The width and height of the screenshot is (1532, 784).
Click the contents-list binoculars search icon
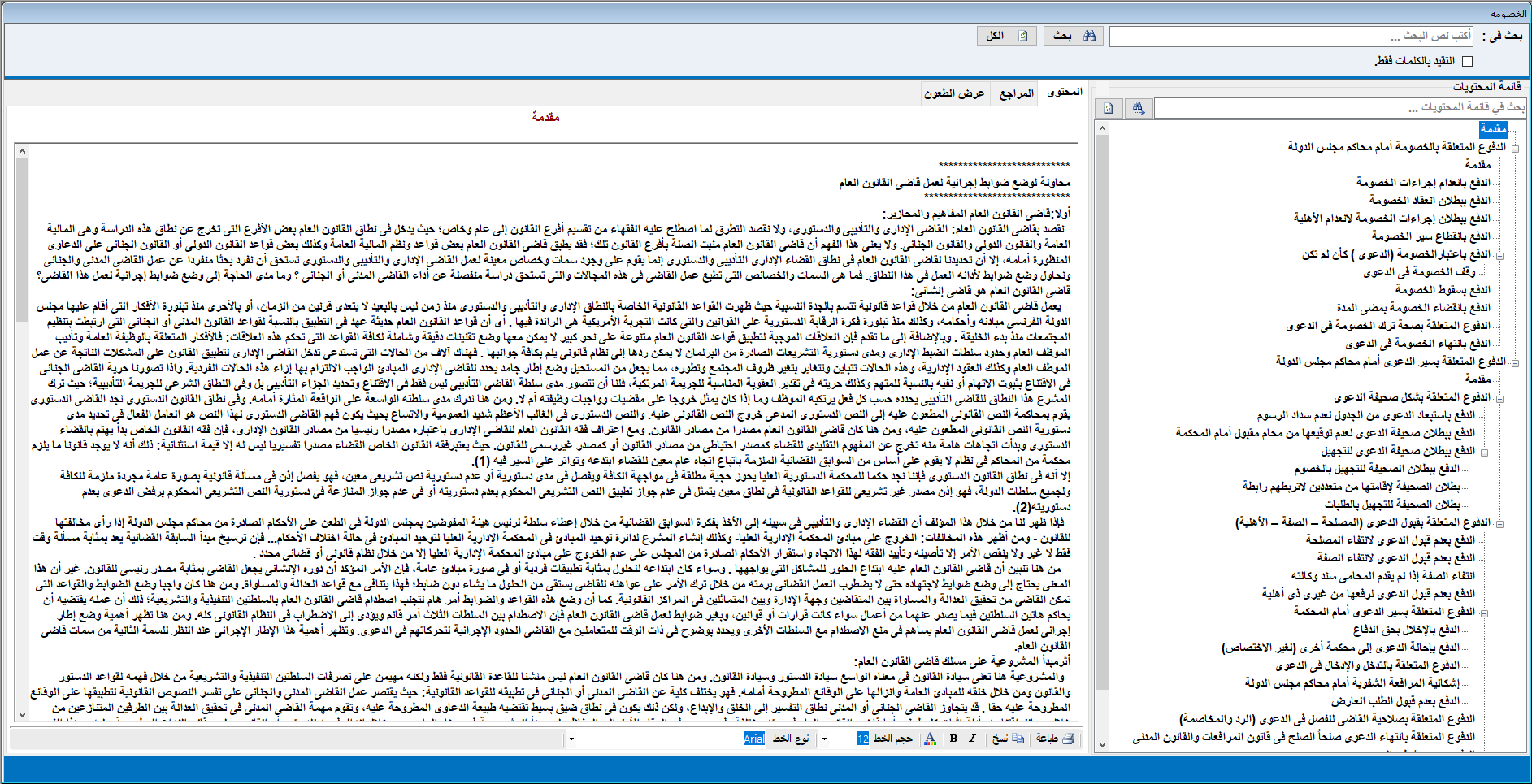(x=1138, y=107)
